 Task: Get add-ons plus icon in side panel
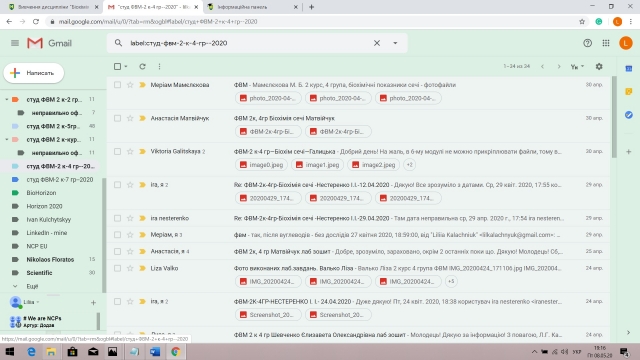pyautogui.click(x=629, y=151)
